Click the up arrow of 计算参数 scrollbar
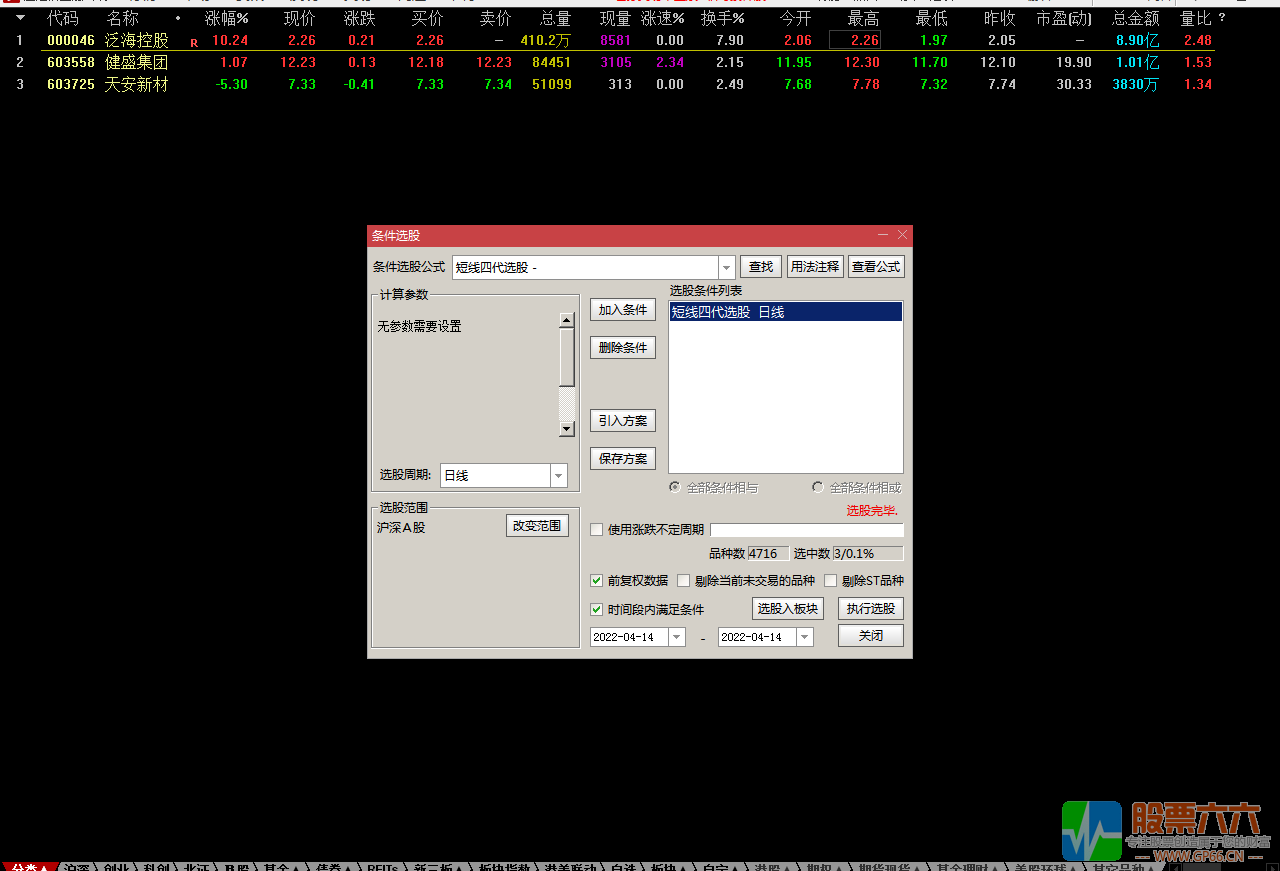This screenshot has height=871, width=1280. tap(567, 320)
